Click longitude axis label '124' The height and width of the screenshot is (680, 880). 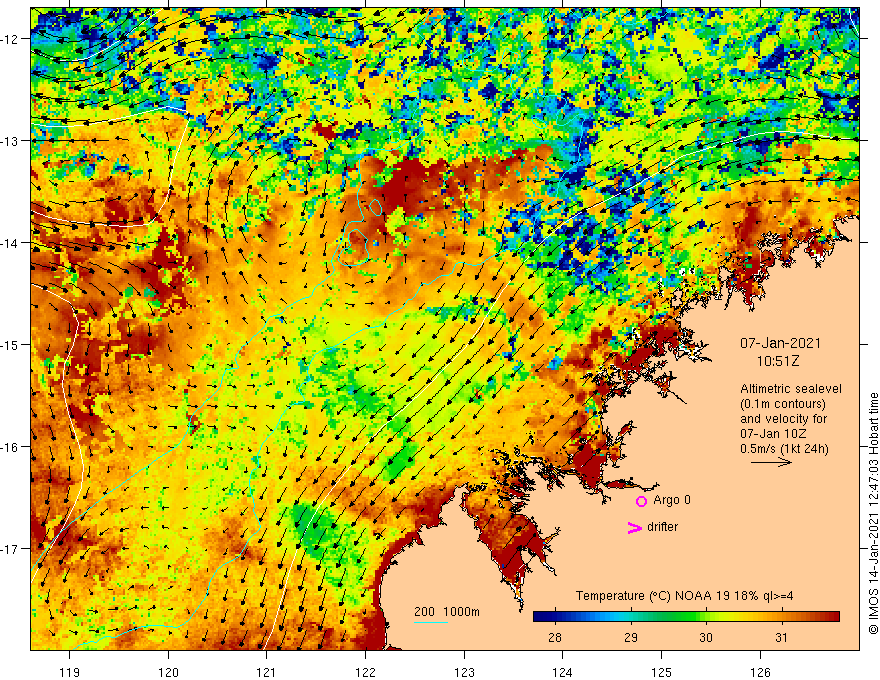pos(563,672)
